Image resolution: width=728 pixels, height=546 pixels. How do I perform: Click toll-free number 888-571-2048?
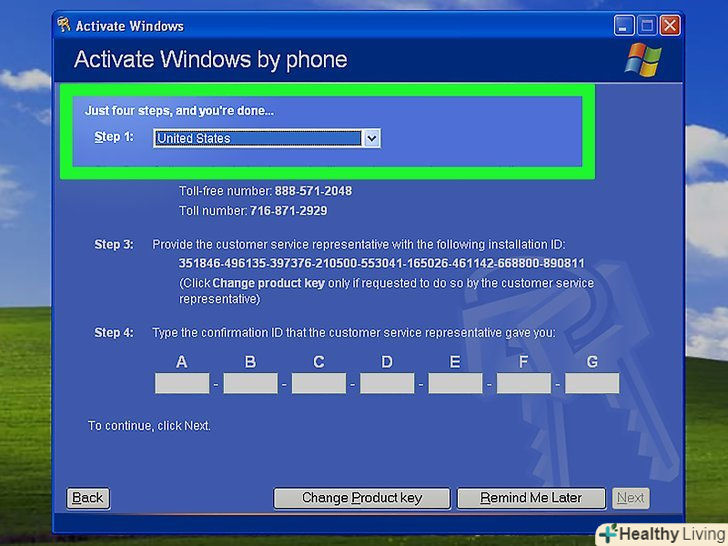313,191
